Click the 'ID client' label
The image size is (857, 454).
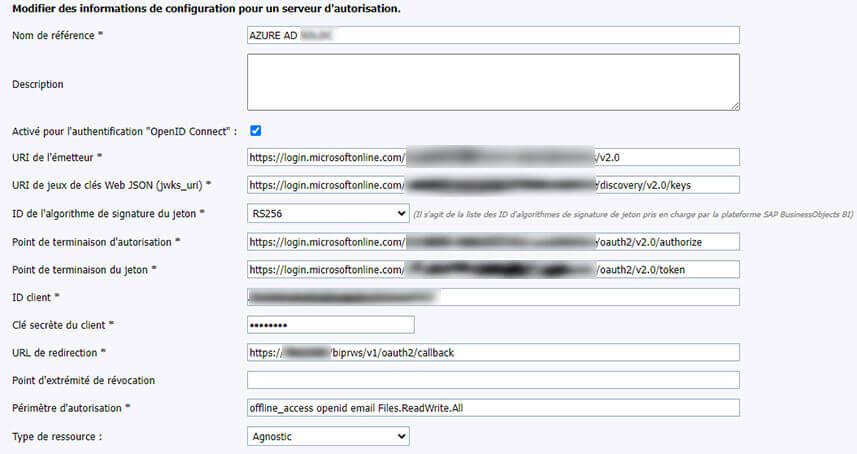36,298
